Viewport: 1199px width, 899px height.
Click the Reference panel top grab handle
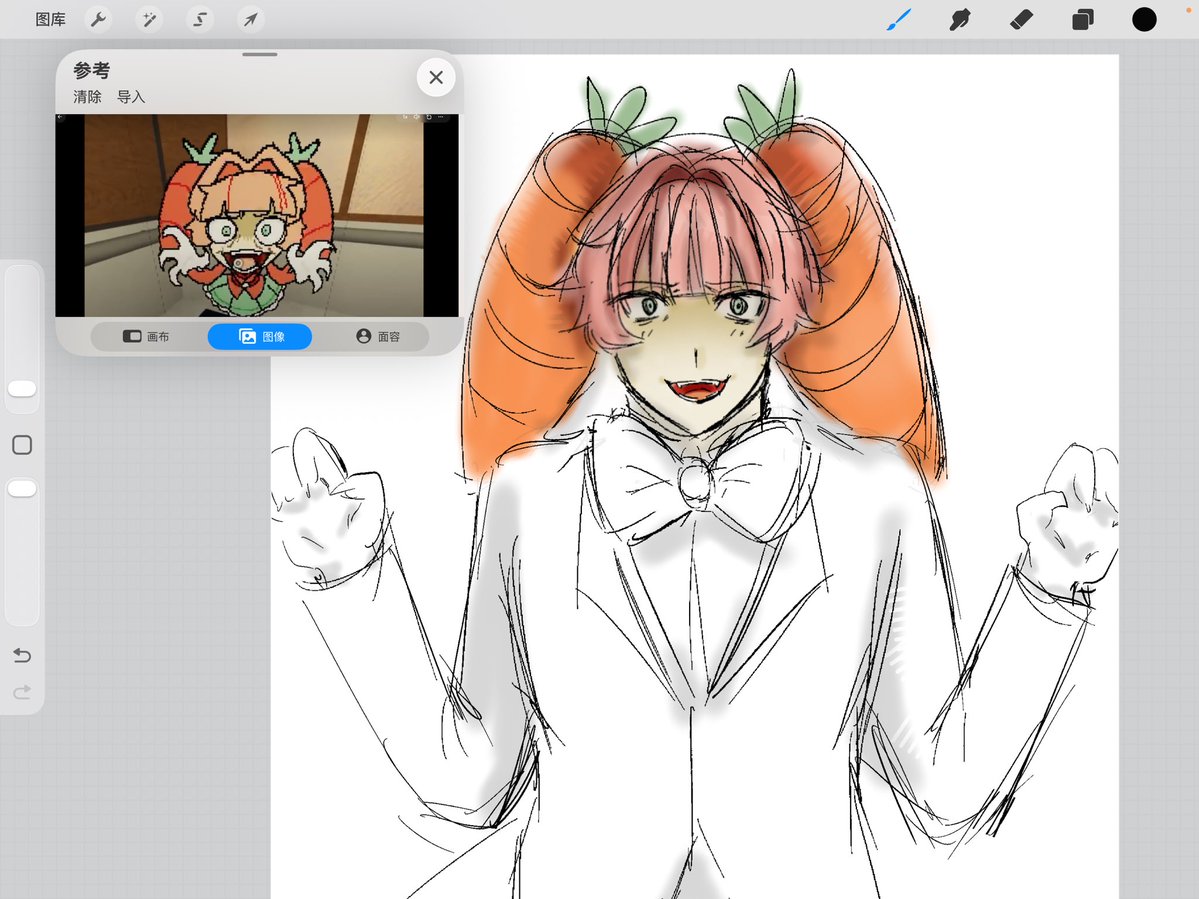click(x=260, y=54)
